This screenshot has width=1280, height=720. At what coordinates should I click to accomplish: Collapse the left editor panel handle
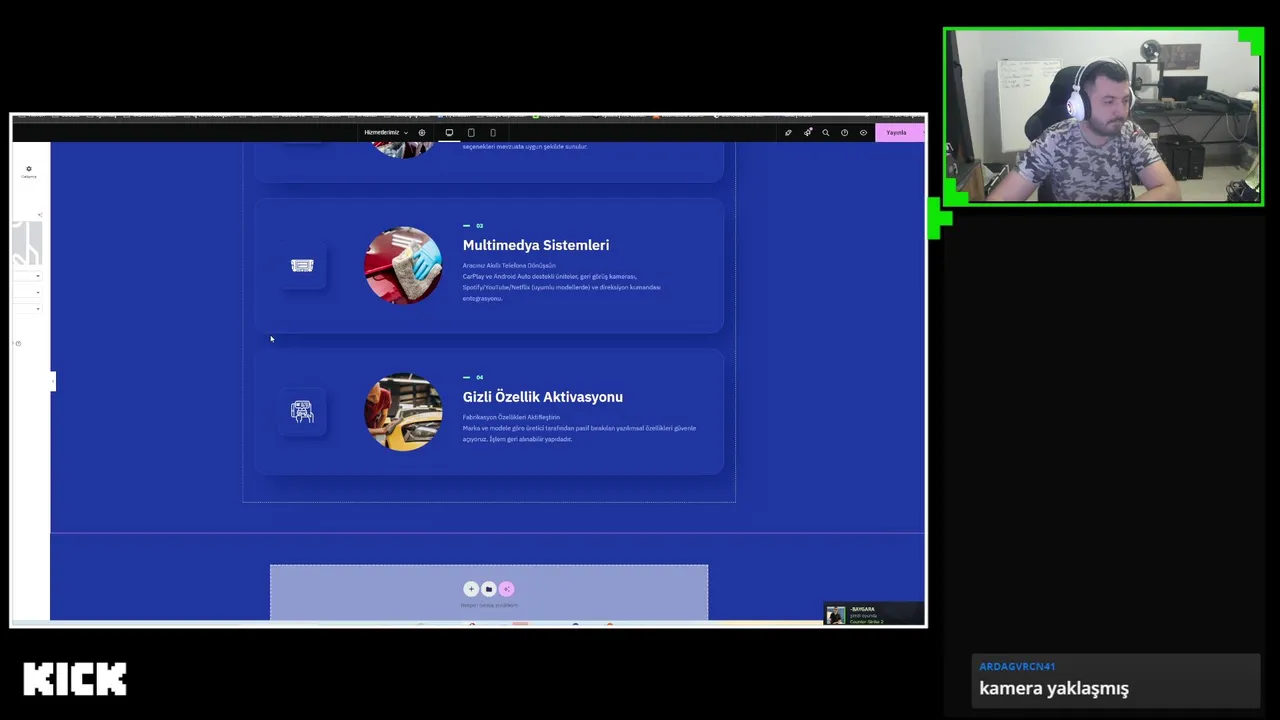(53, 381)
